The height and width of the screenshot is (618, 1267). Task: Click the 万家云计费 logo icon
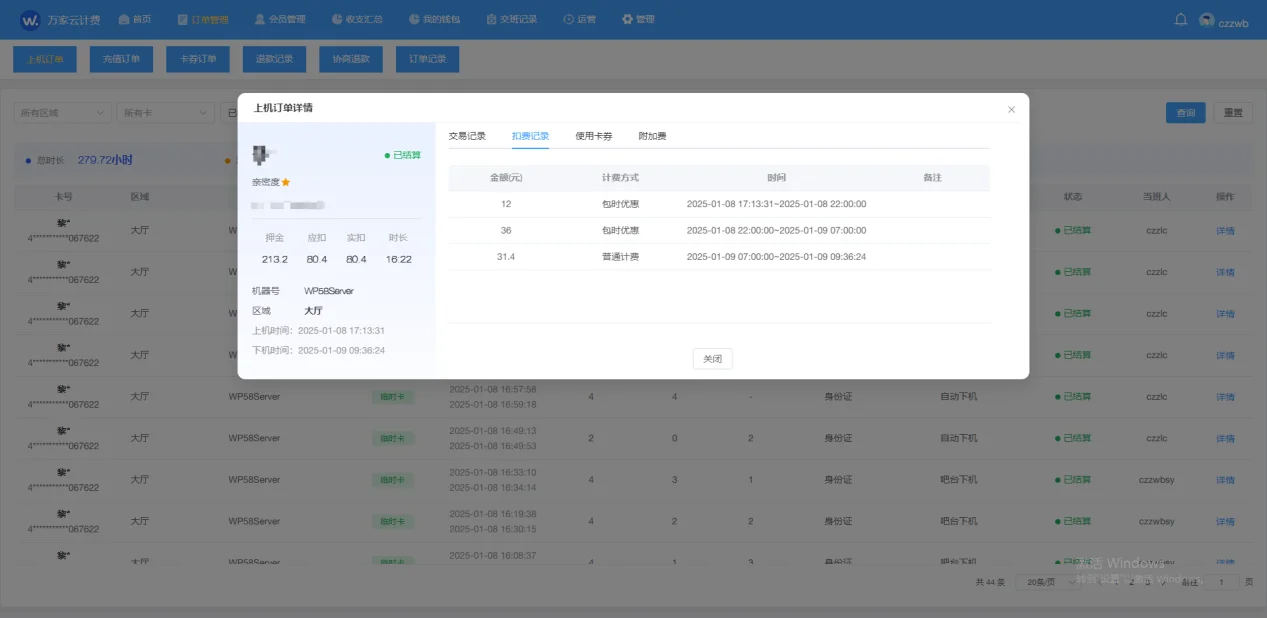tap(31, 19)
